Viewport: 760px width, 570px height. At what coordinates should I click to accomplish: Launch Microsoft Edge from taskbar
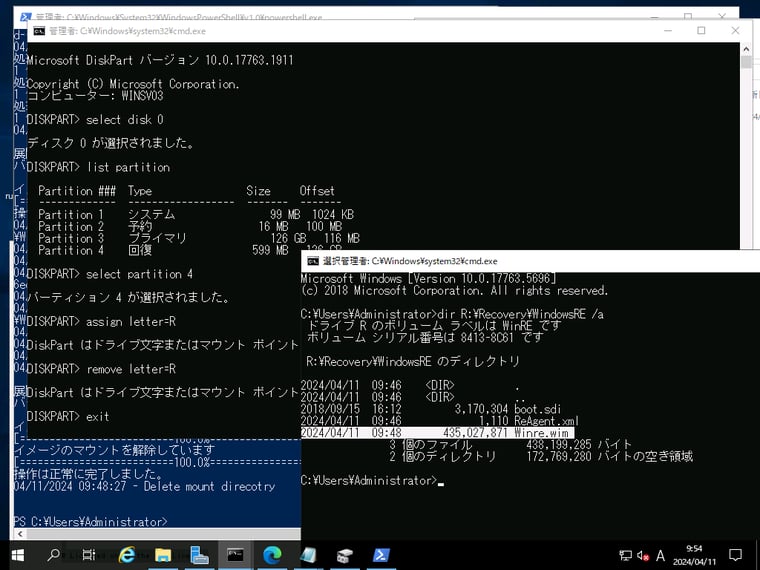tap(272, 554)
